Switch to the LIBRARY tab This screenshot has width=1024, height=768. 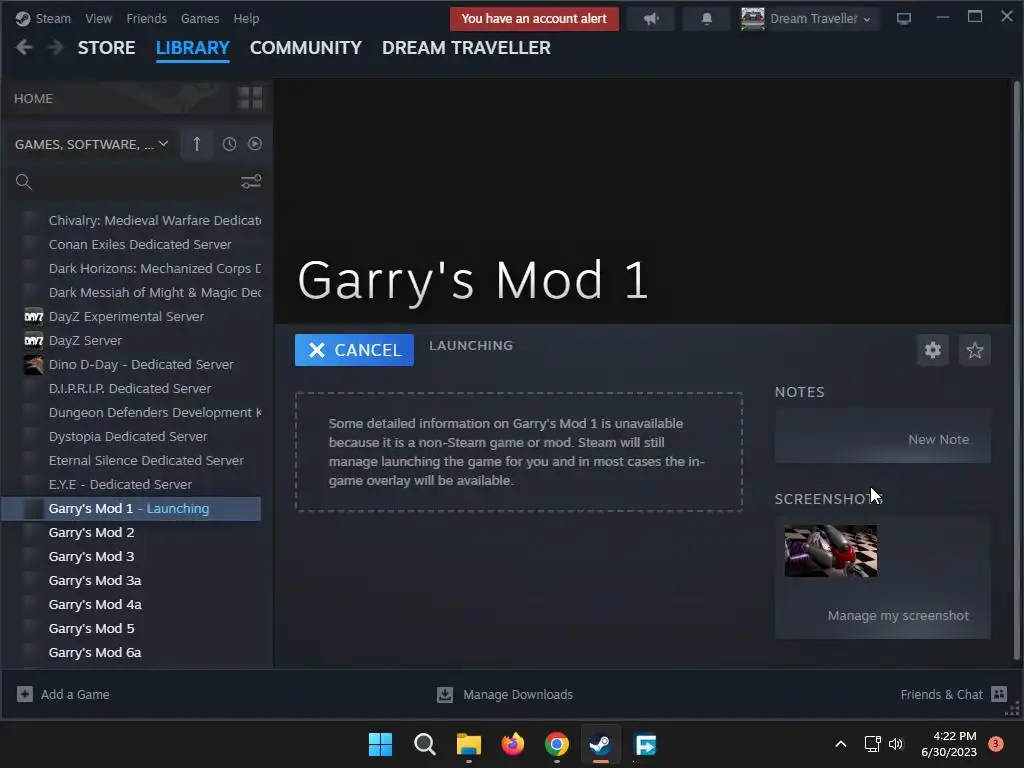[193, 48]
